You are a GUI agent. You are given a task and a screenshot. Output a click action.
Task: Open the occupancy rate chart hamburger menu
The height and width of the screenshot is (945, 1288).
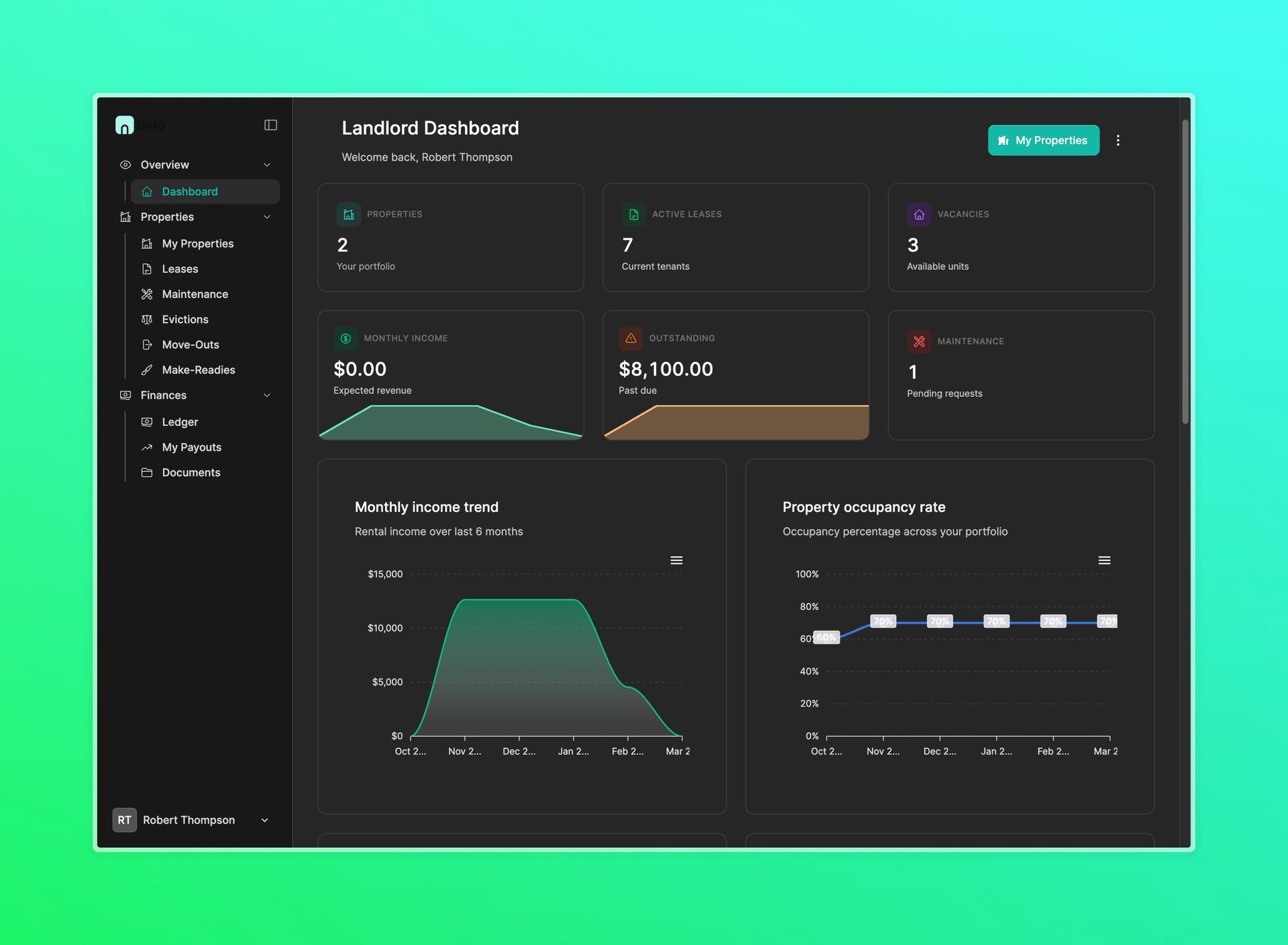point(1104,560)
